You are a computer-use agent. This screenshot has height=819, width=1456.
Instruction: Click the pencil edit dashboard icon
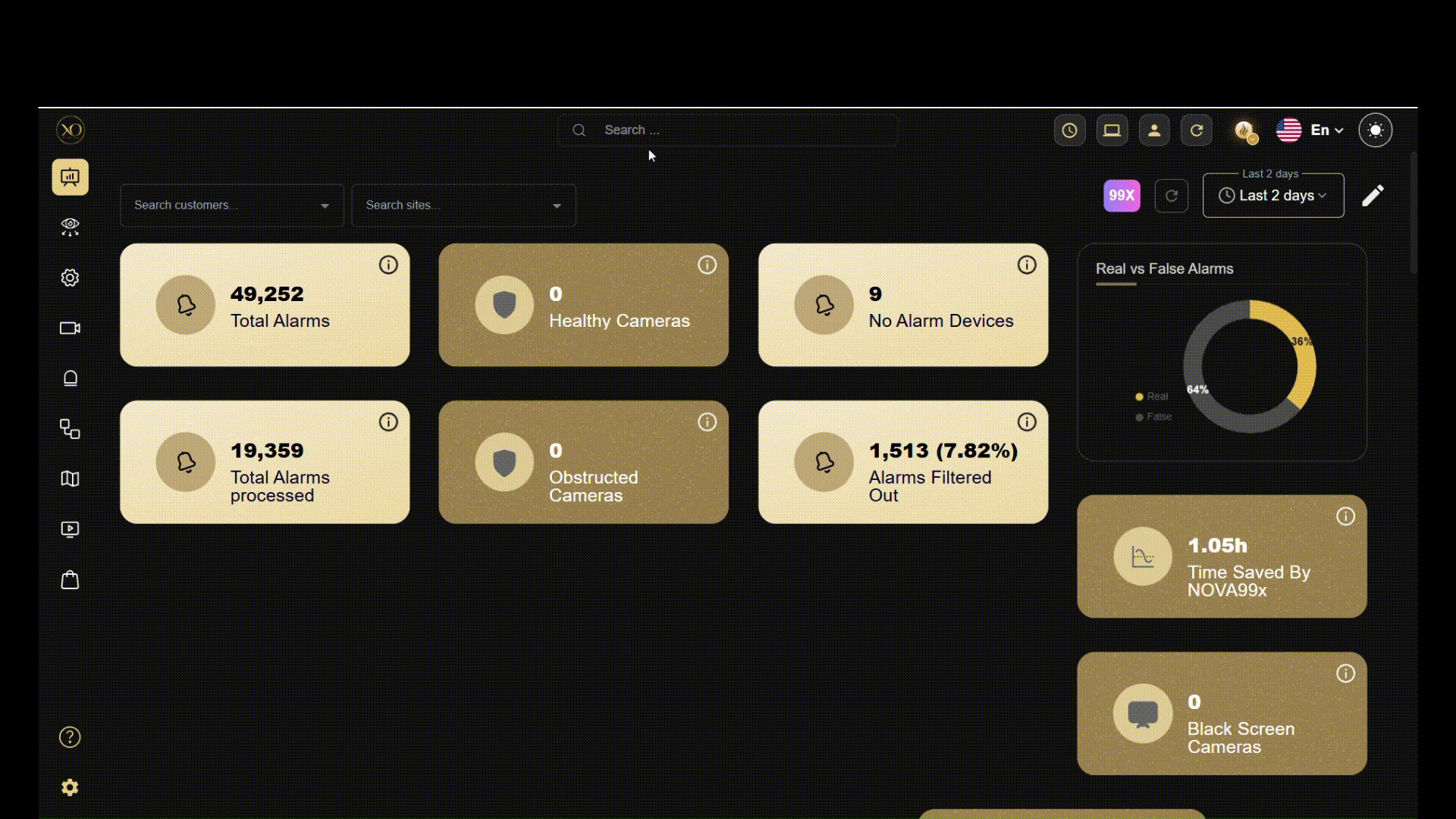1373,196
